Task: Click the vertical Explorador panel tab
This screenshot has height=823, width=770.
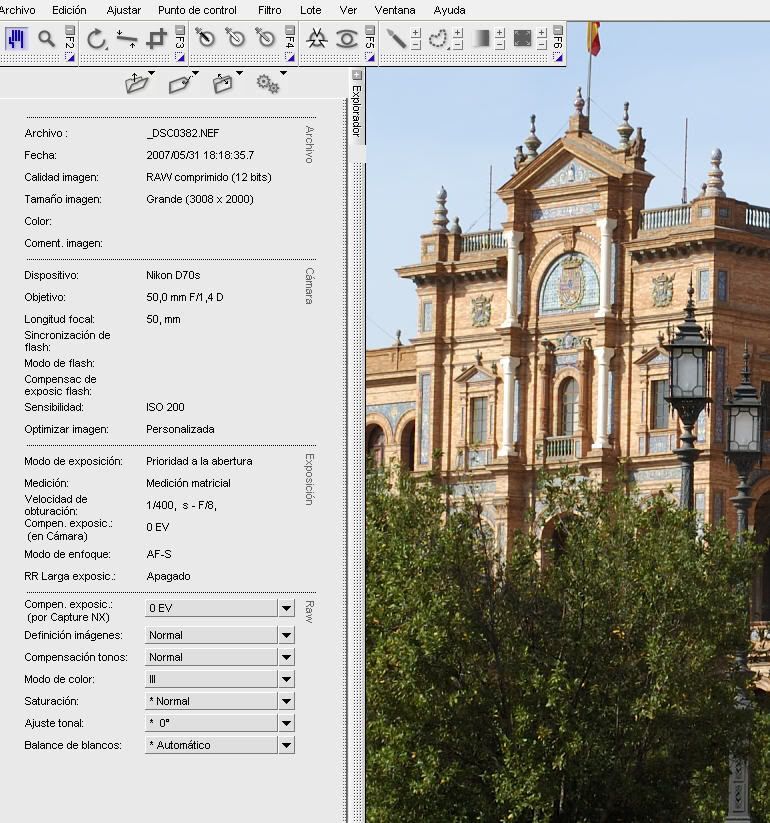Action: tap(356, 111)
